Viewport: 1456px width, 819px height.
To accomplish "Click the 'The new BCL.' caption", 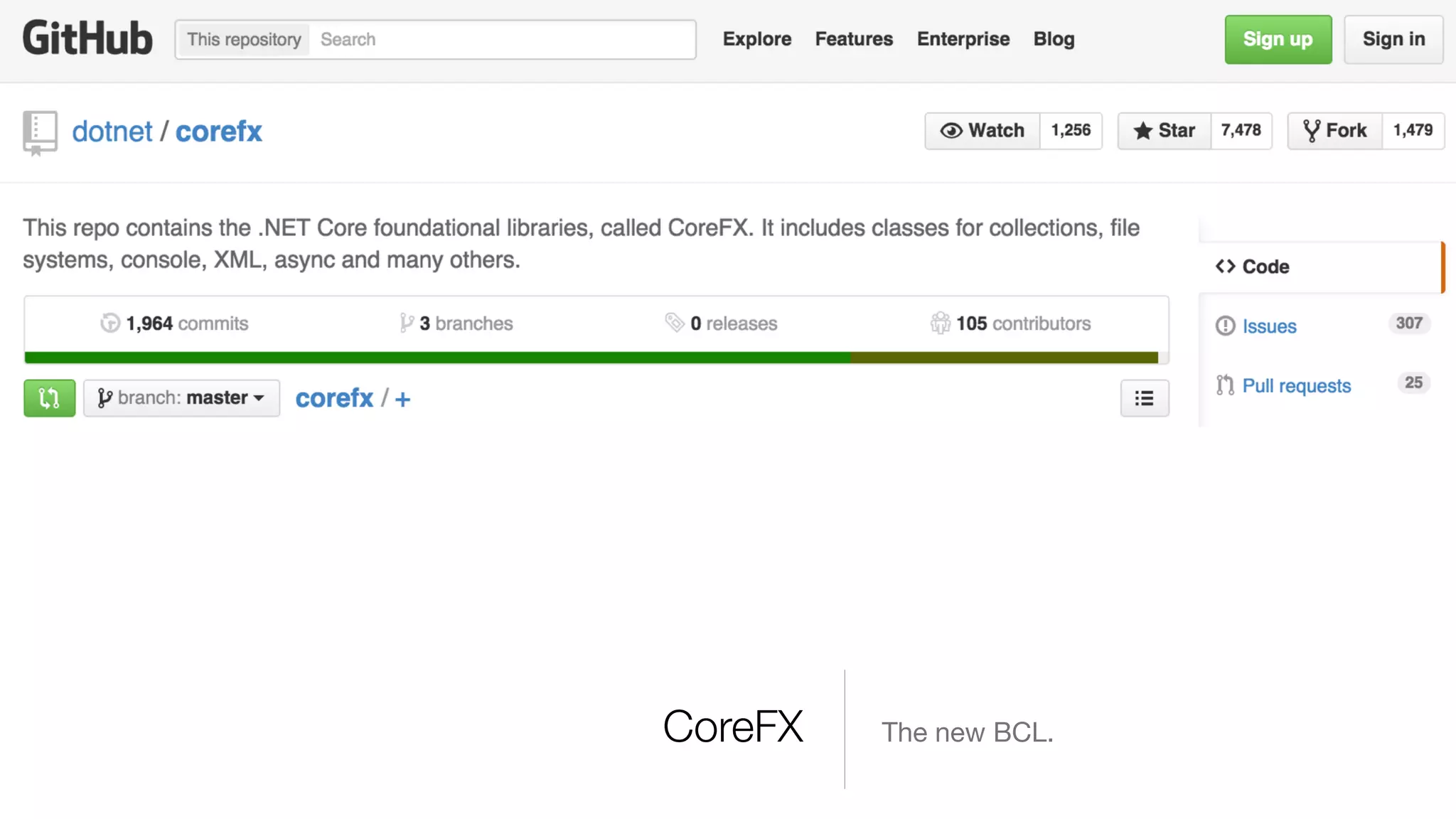I will click(x=968, y=732).
